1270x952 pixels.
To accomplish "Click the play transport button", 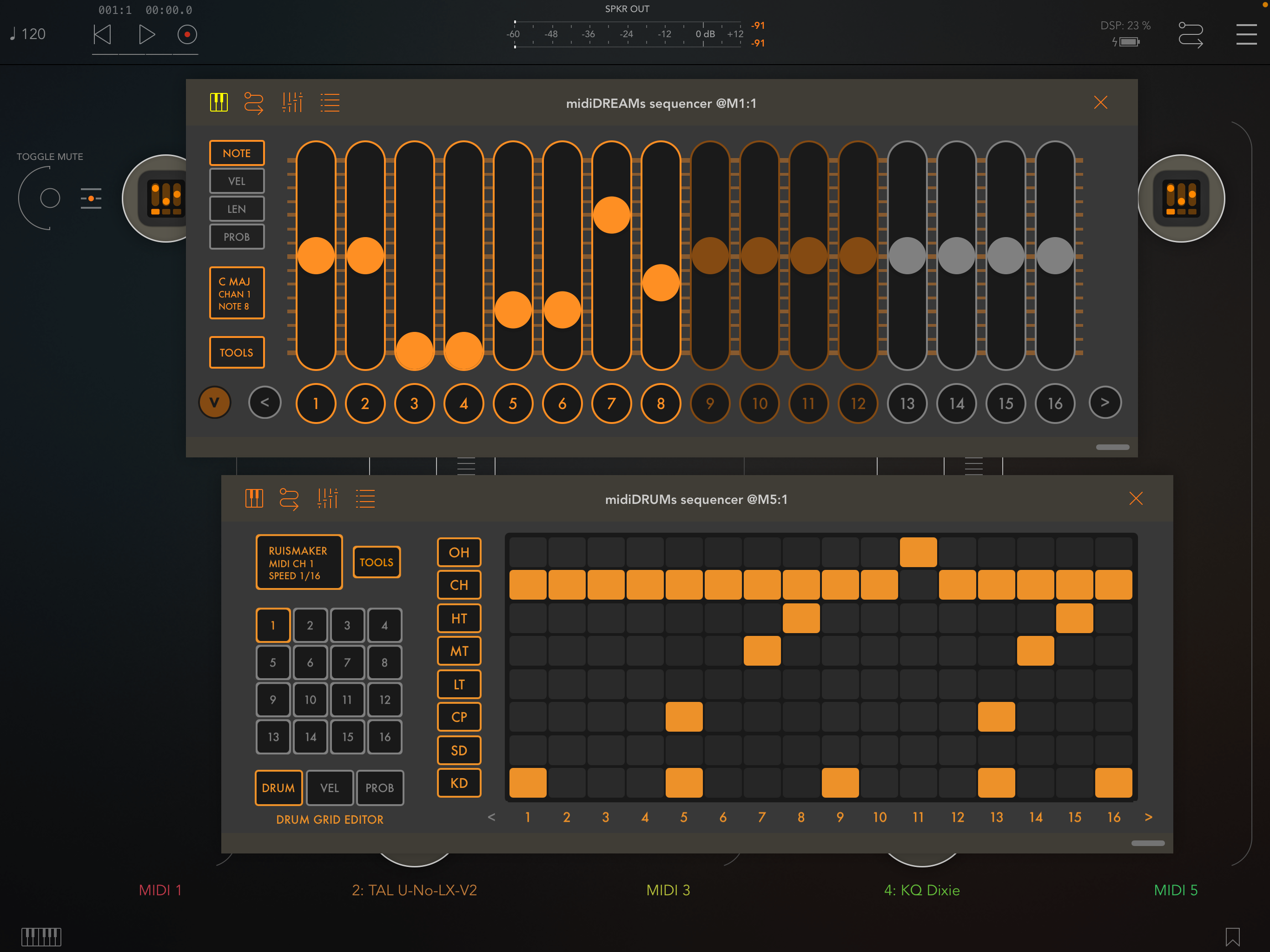I will pyautogui.click(x=147, y=34).
